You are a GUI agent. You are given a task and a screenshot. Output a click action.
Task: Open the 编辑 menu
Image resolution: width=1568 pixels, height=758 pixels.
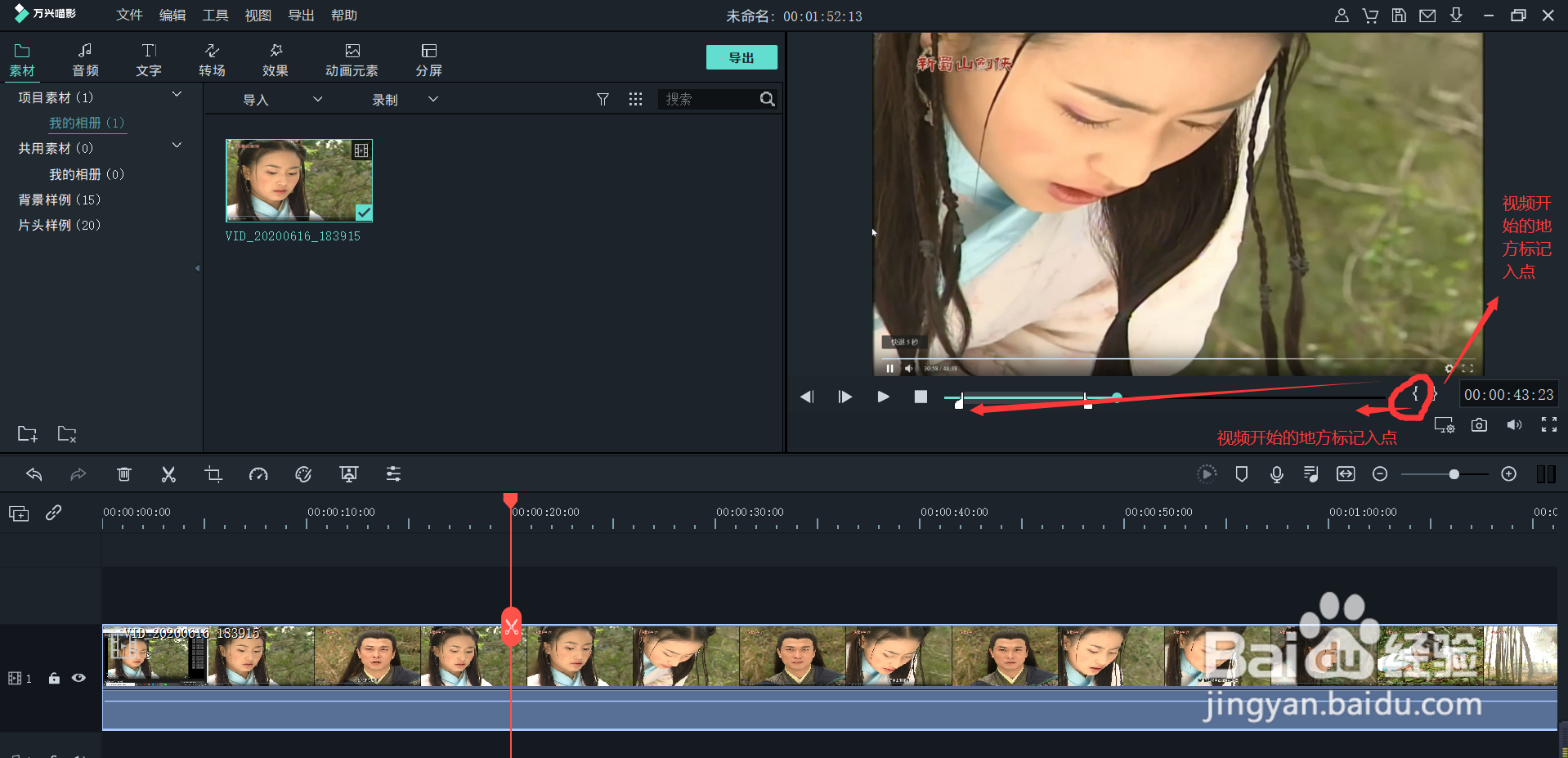click(172, 16)
